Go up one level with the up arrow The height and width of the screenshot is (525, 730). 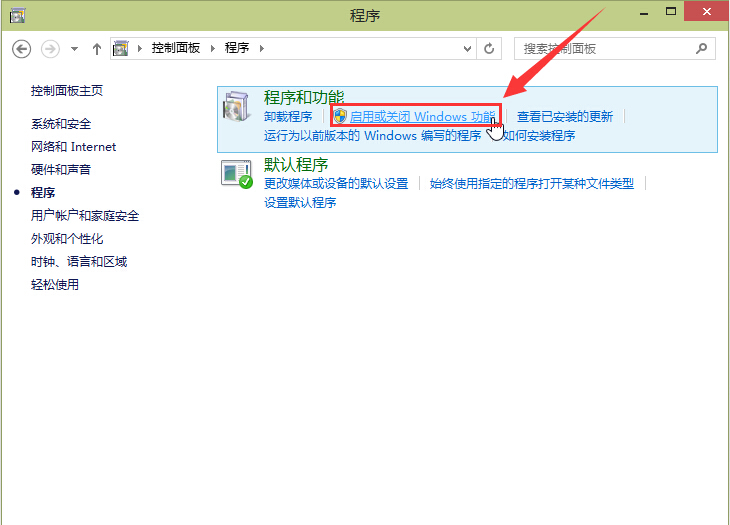[x=97, y=48]
